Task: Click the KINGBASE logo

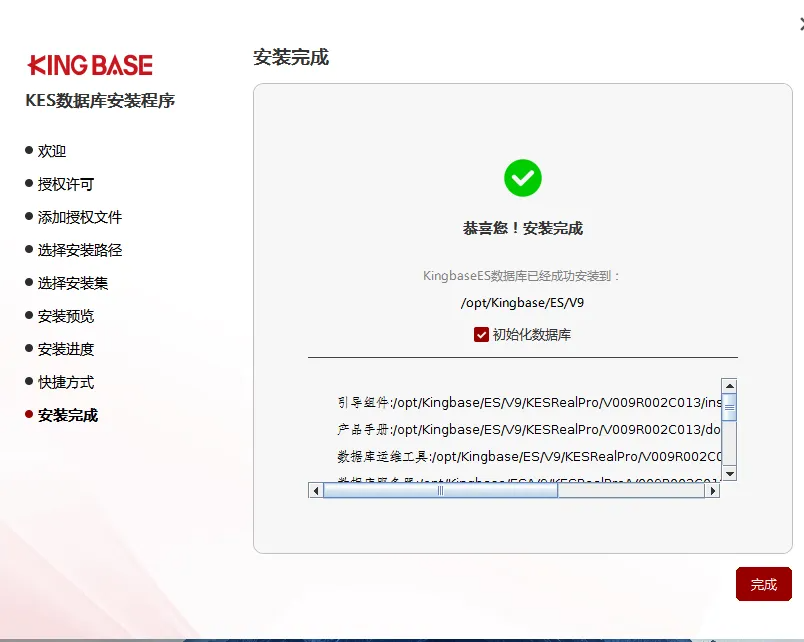Action: tap(90, 66)
